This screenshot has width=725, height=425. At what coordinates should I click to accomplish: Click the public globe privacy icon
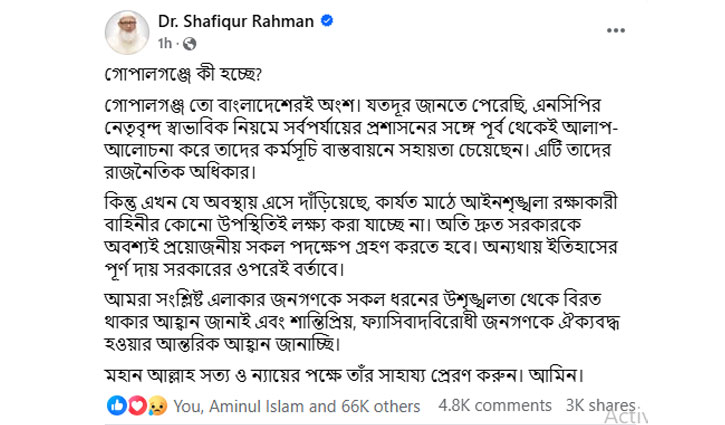pos(190,43)
